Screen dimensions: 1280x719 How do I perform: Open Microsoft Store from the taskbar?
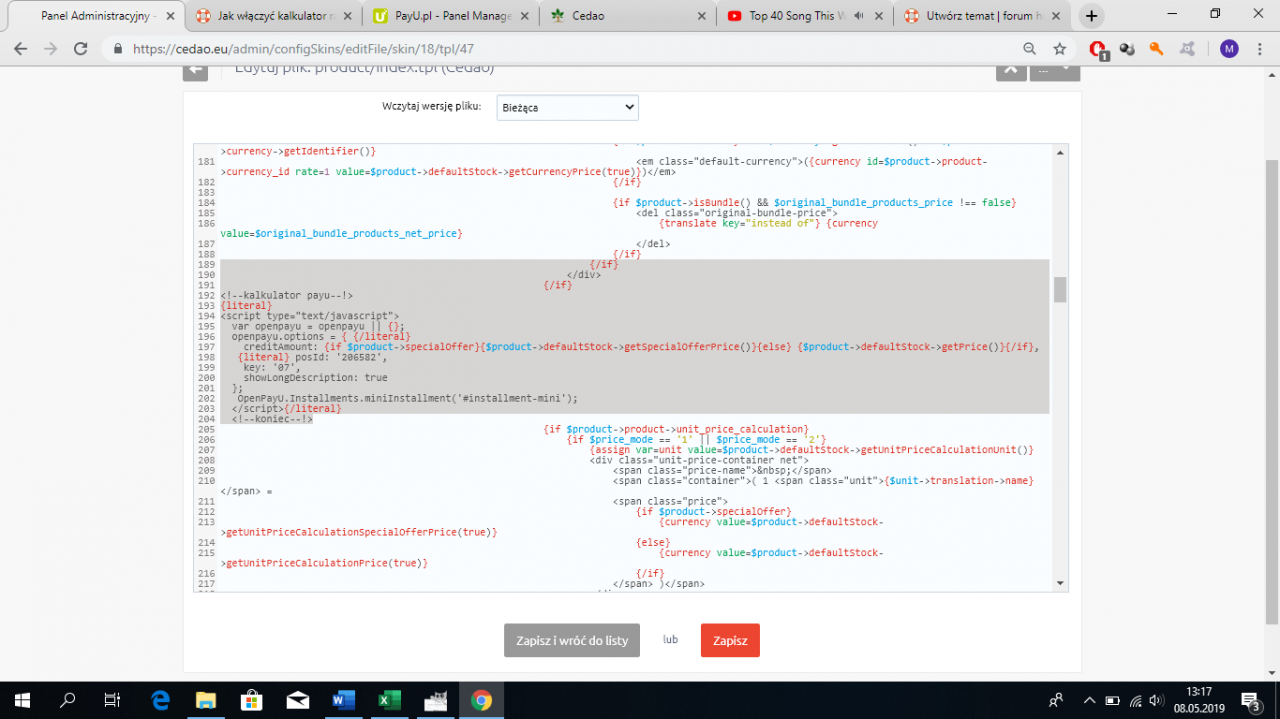[251, 700]
